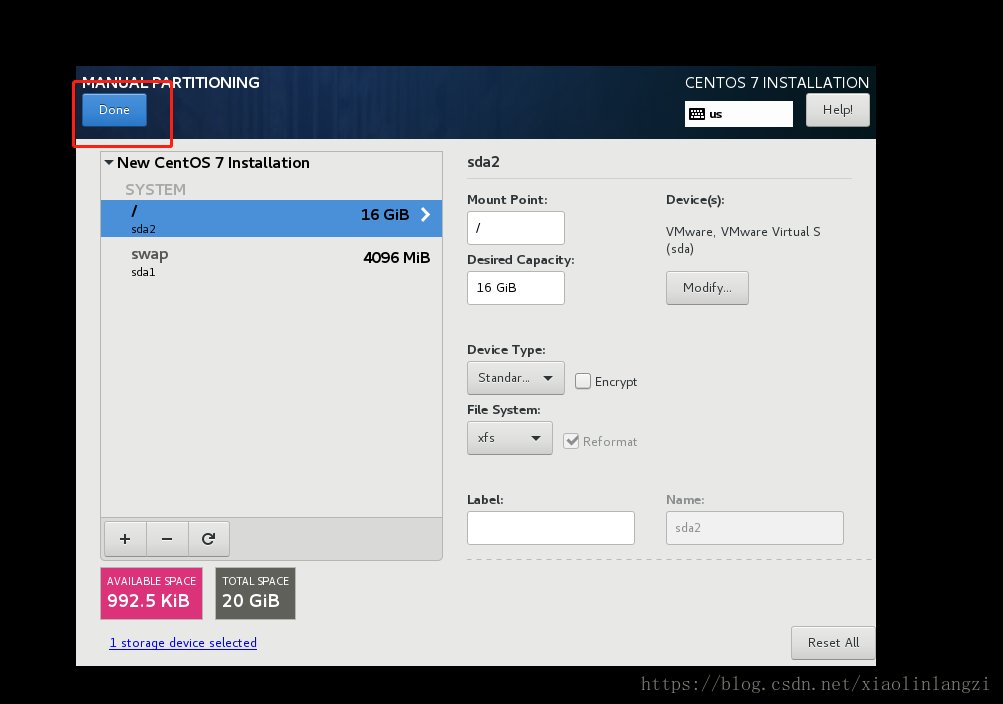Open the Device Type dropdown
1003x704 pixels.
coord(515,378)
